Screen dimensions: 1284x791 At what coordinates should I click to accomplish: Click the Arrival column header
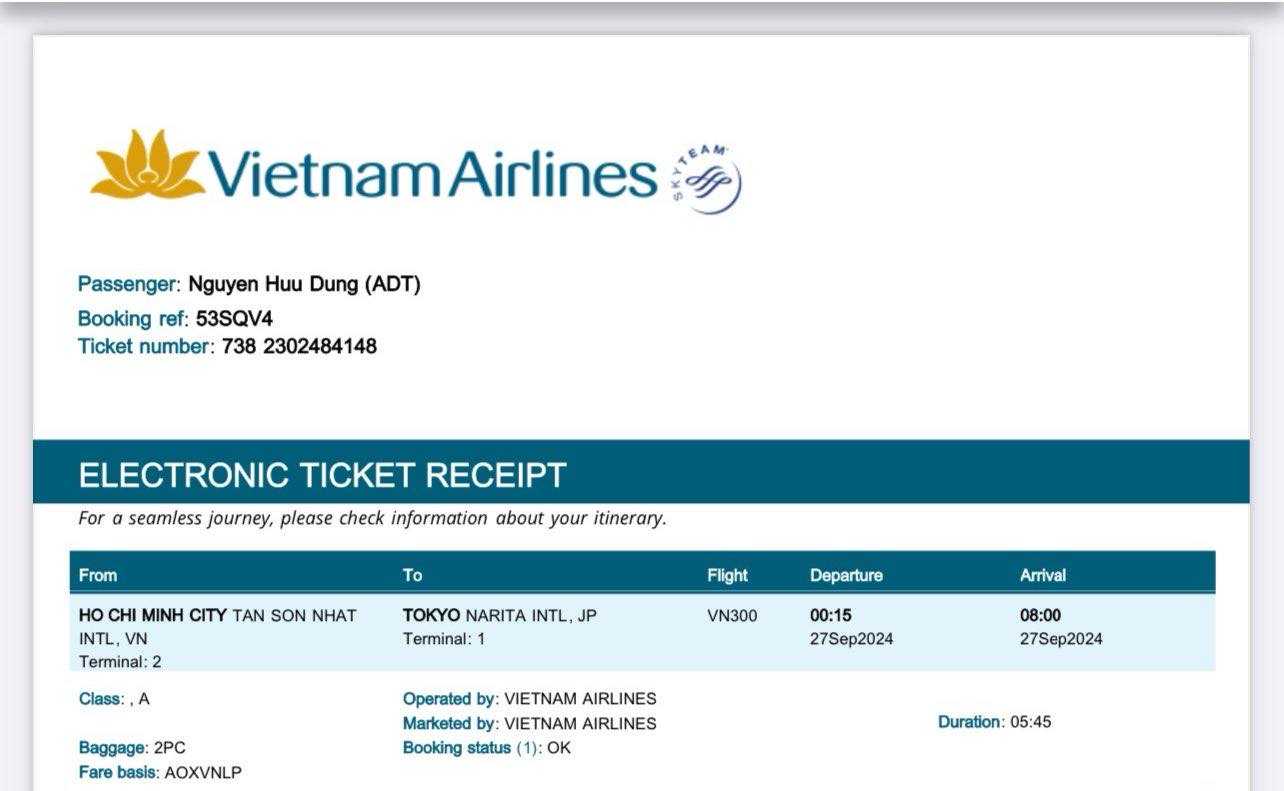tap(1042, 575)
